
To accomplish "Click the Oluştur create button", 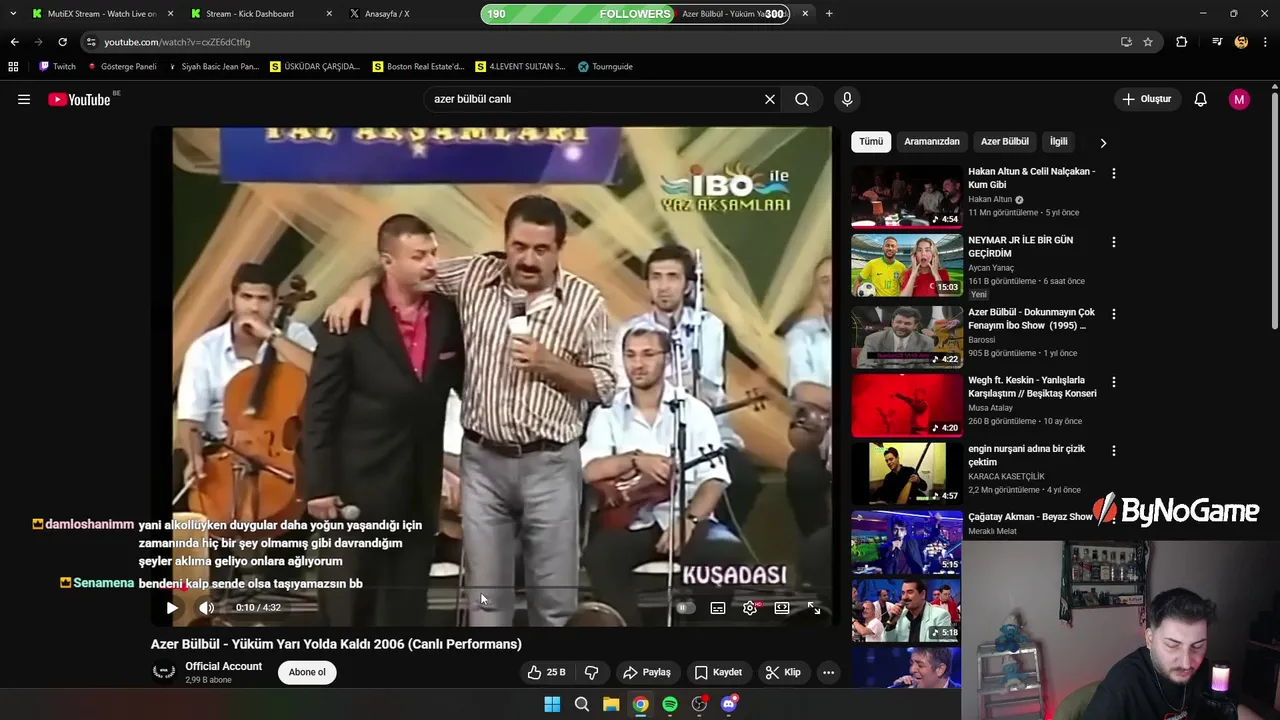I will click(1146, 99).
